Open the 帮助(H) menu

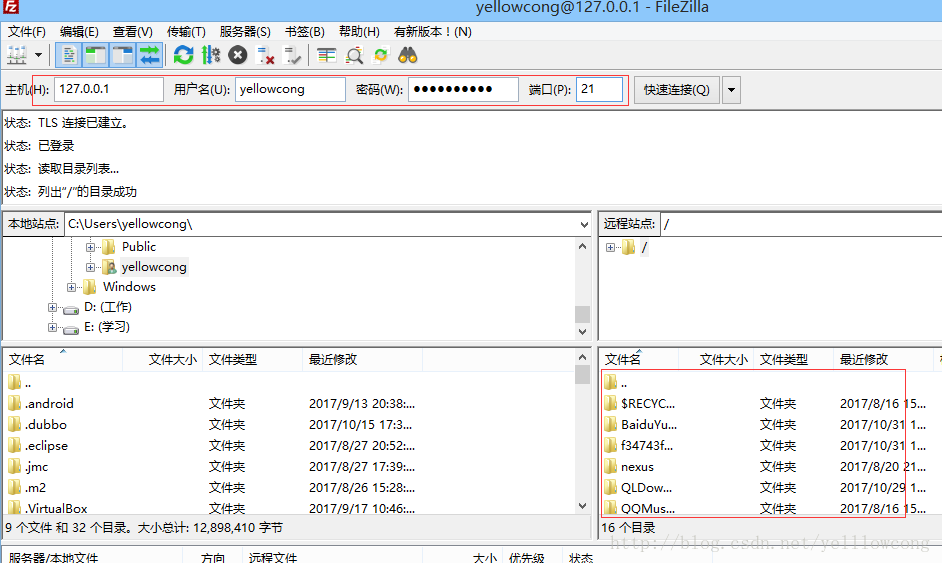[x=359, y=31]
